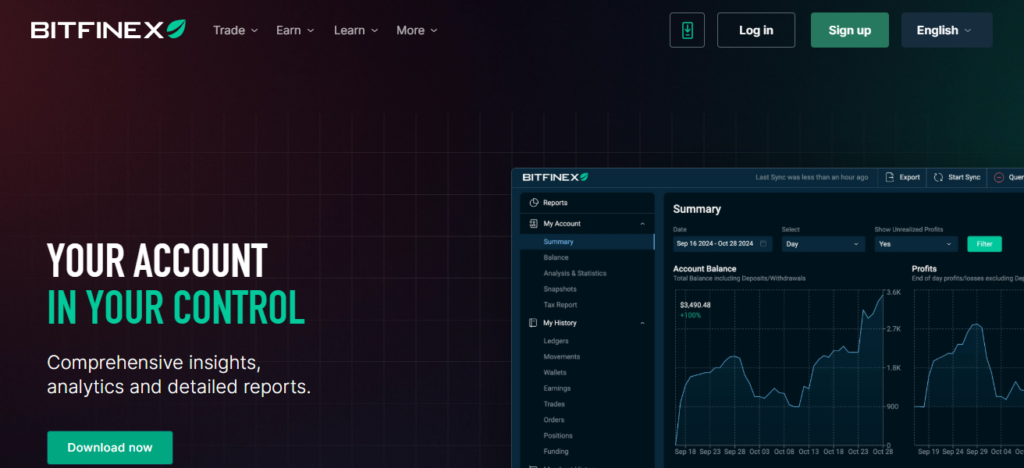Click the Filter button
The image size is (1024, 468).
point(984,243)
